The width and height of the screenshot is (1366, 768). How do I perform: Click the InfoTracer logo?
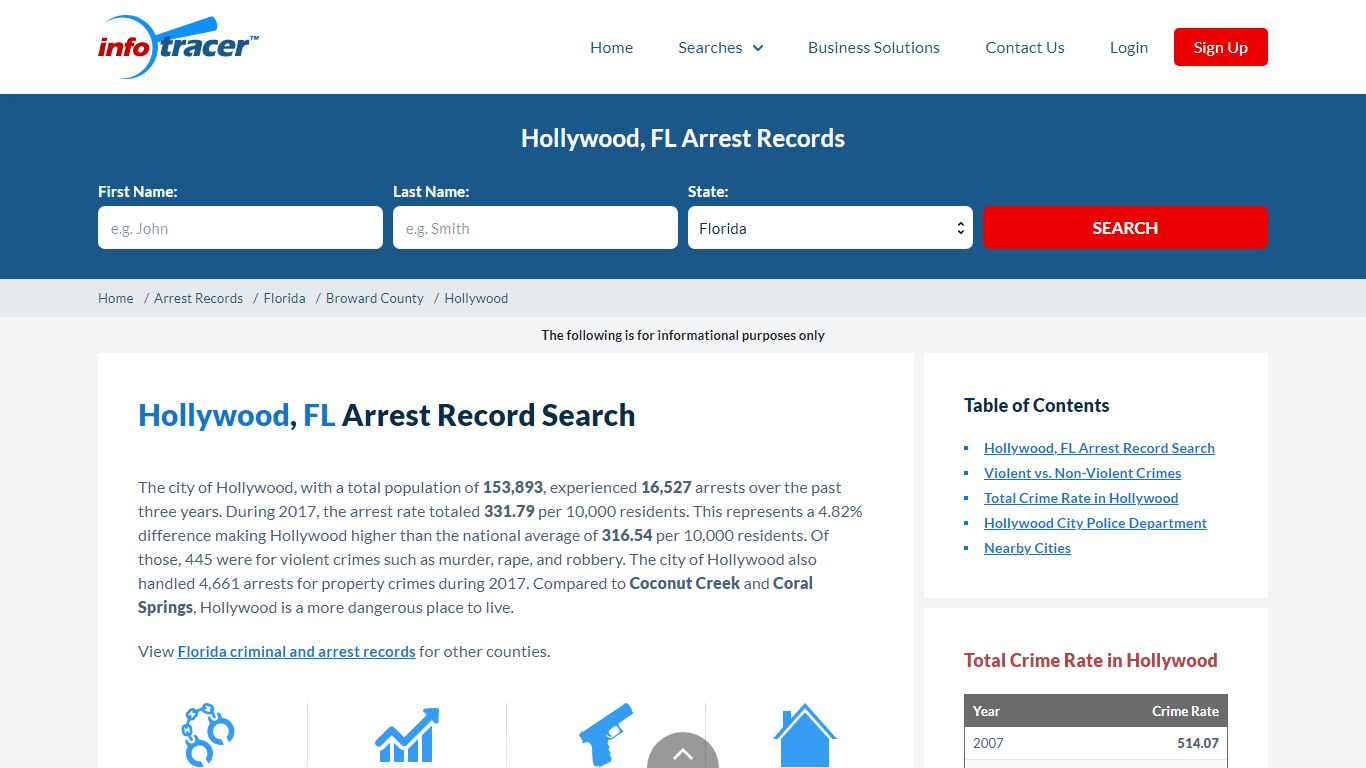178,46
